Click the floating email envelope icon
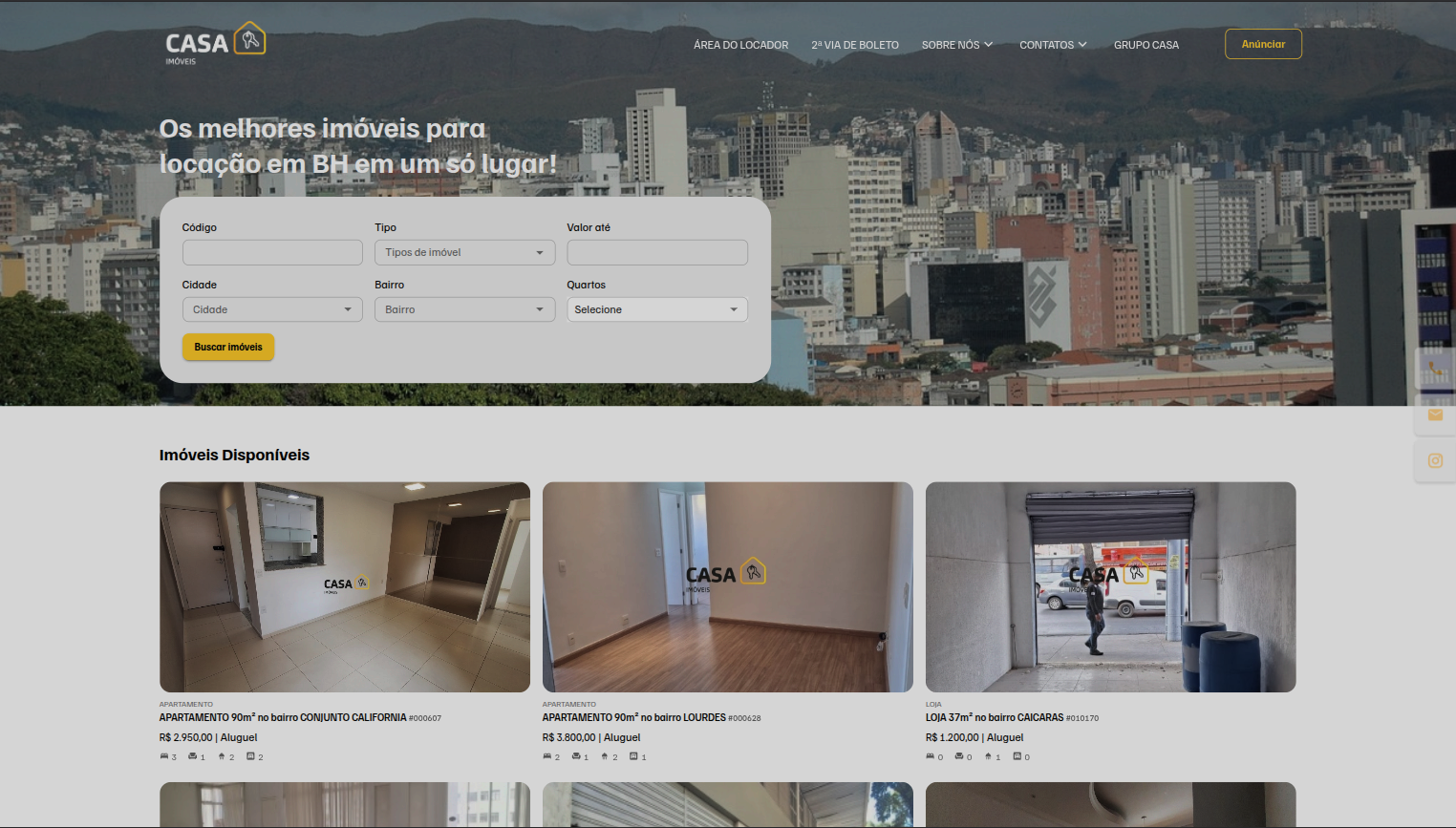Screen dimensions: 1456x828 (1434, 414)
